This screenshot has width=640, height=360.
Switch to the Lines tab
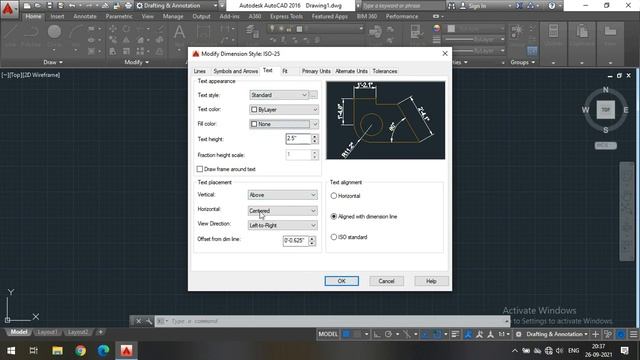200,71
